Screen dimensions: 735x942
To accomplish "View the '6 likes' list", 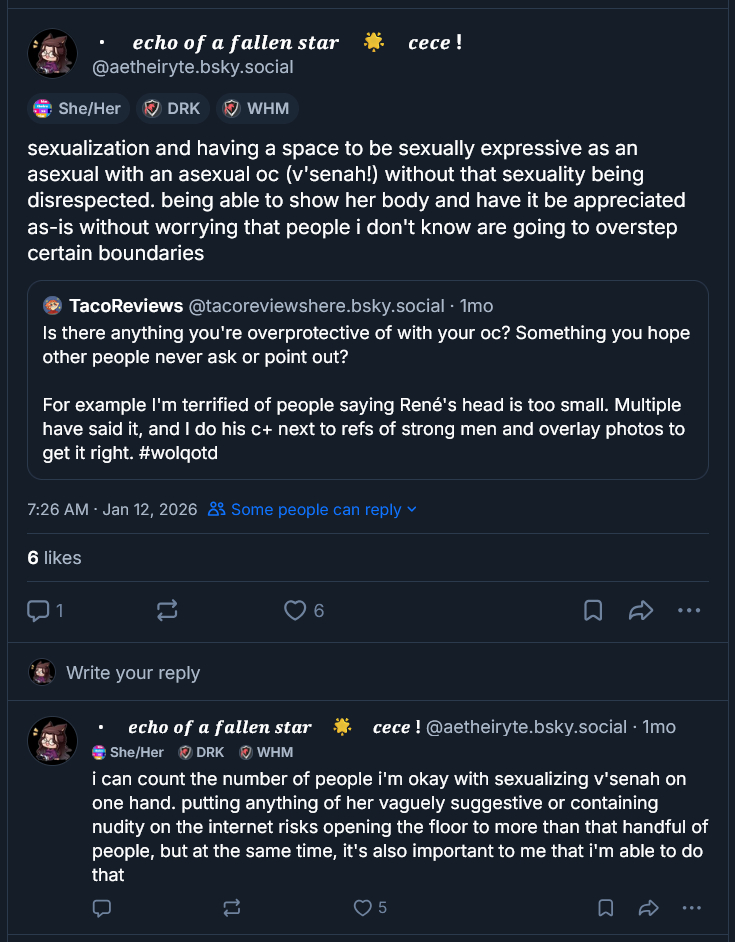I will pos(54,558).
